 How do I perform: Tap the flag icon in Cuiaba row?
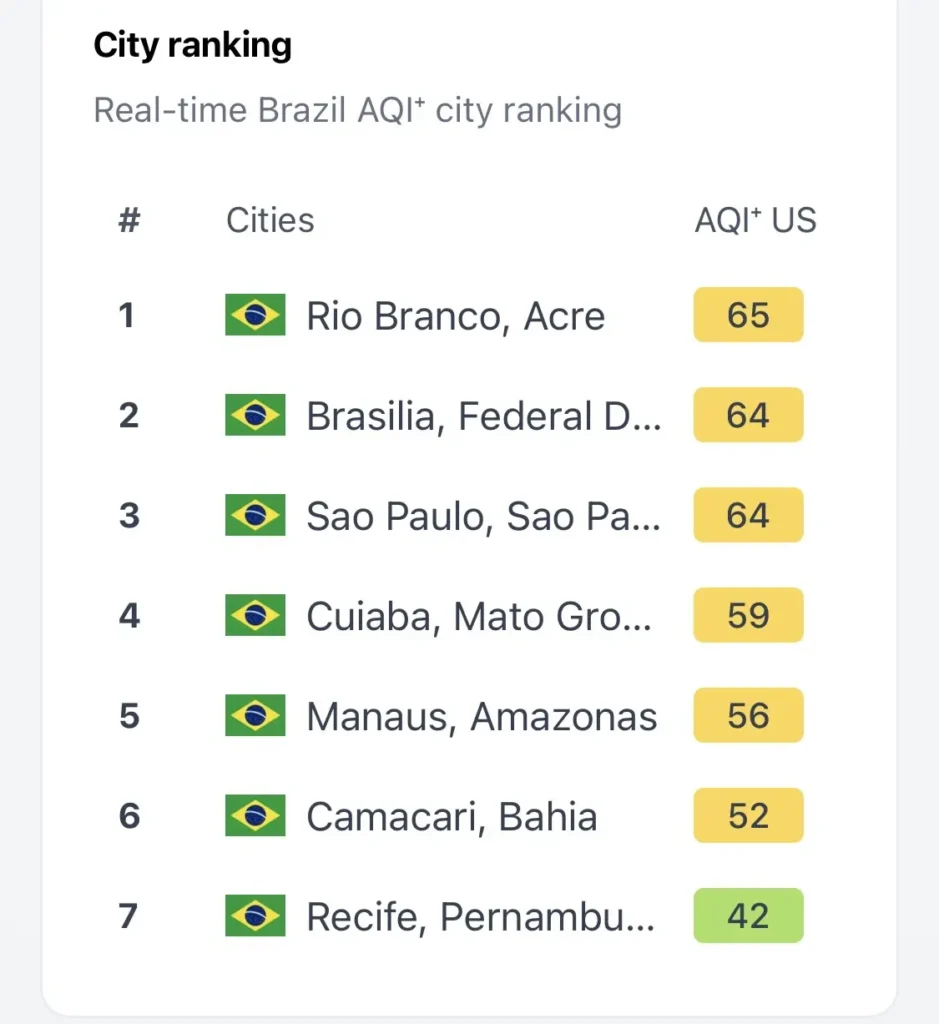coord(255,616)
